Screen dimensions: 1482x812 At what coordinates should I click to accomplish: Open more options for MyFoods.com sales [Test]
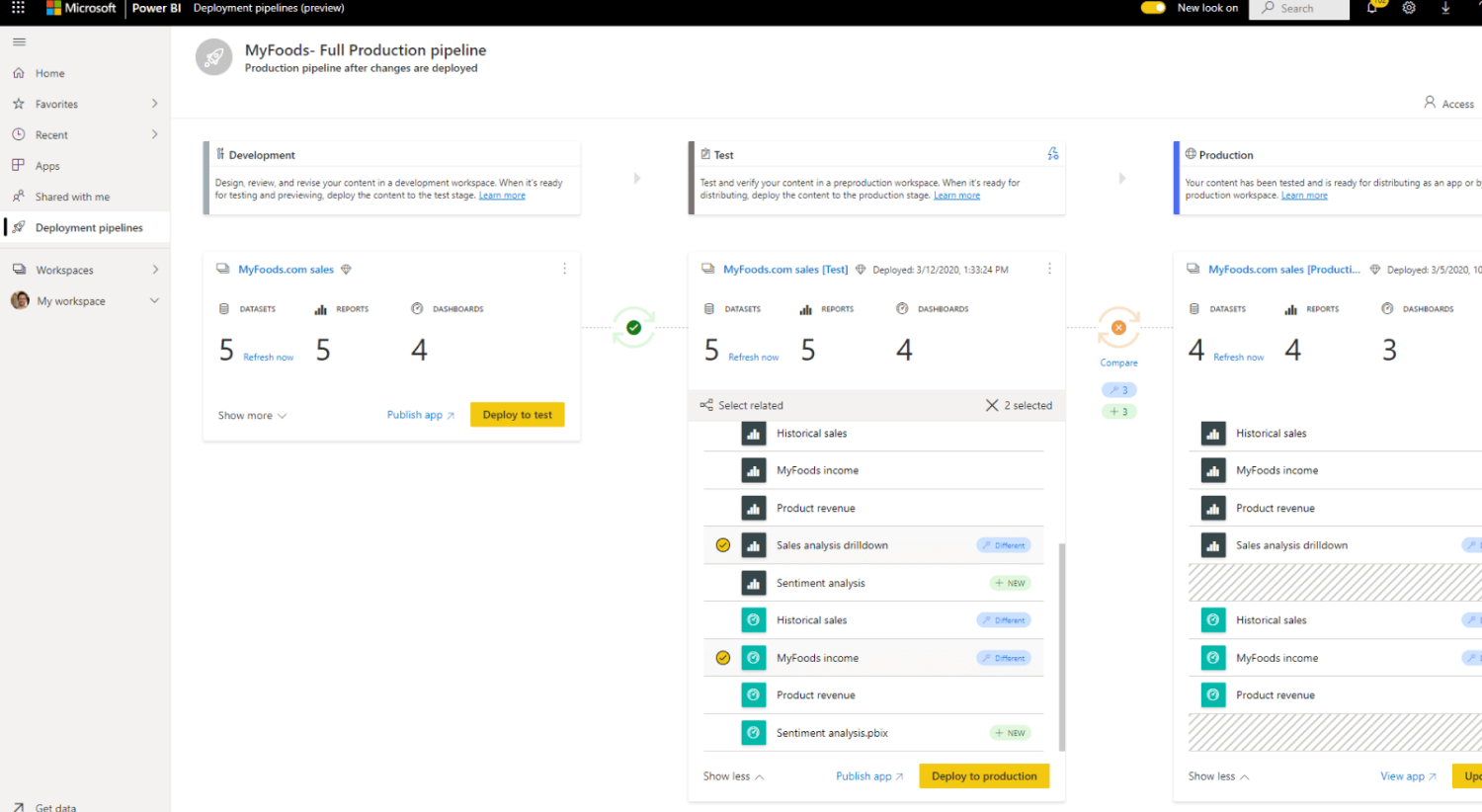[x=1049, y=269]
